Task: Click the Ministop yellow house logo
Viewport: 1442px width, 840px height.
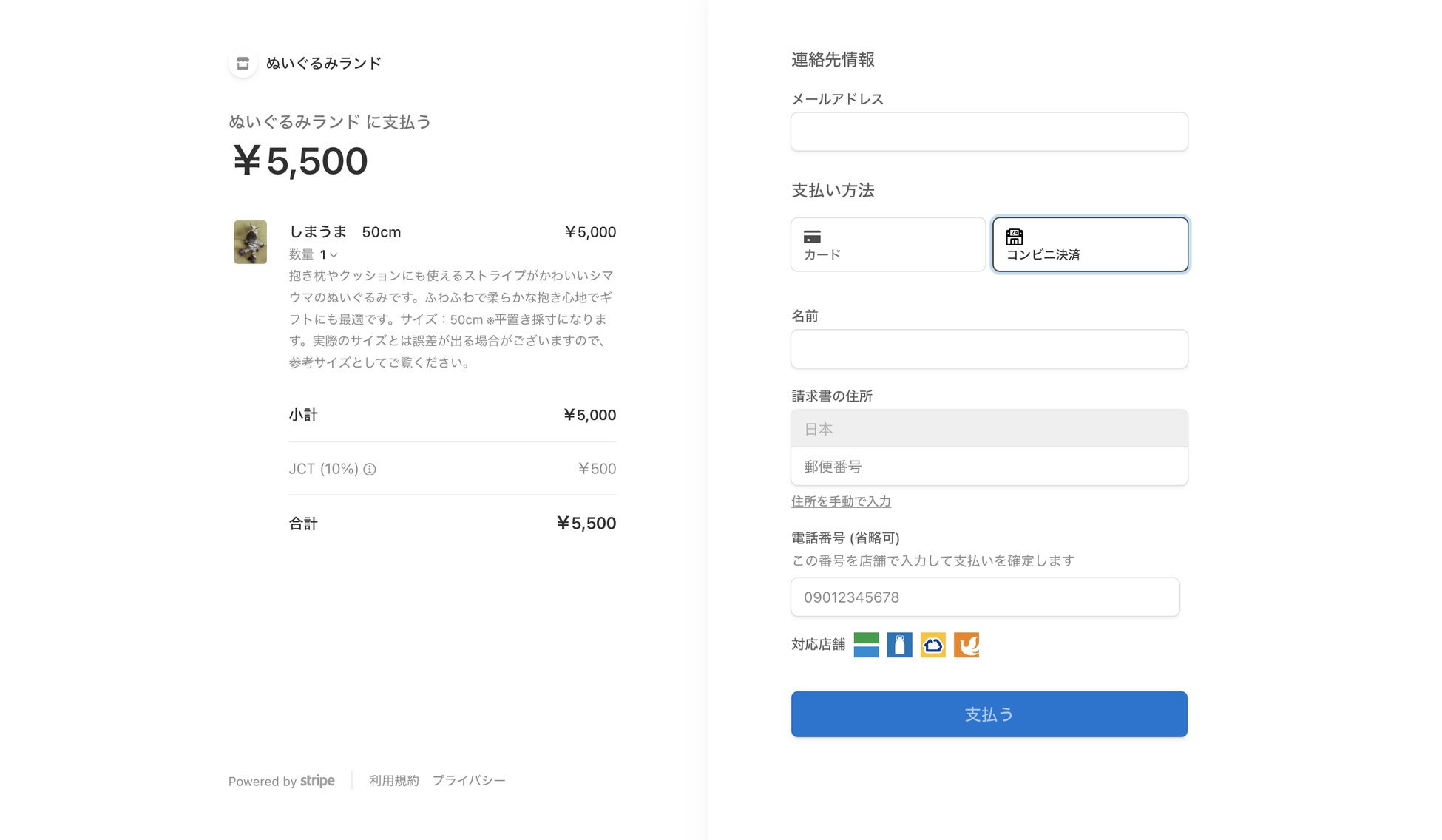Action: [x=932, y=645]
